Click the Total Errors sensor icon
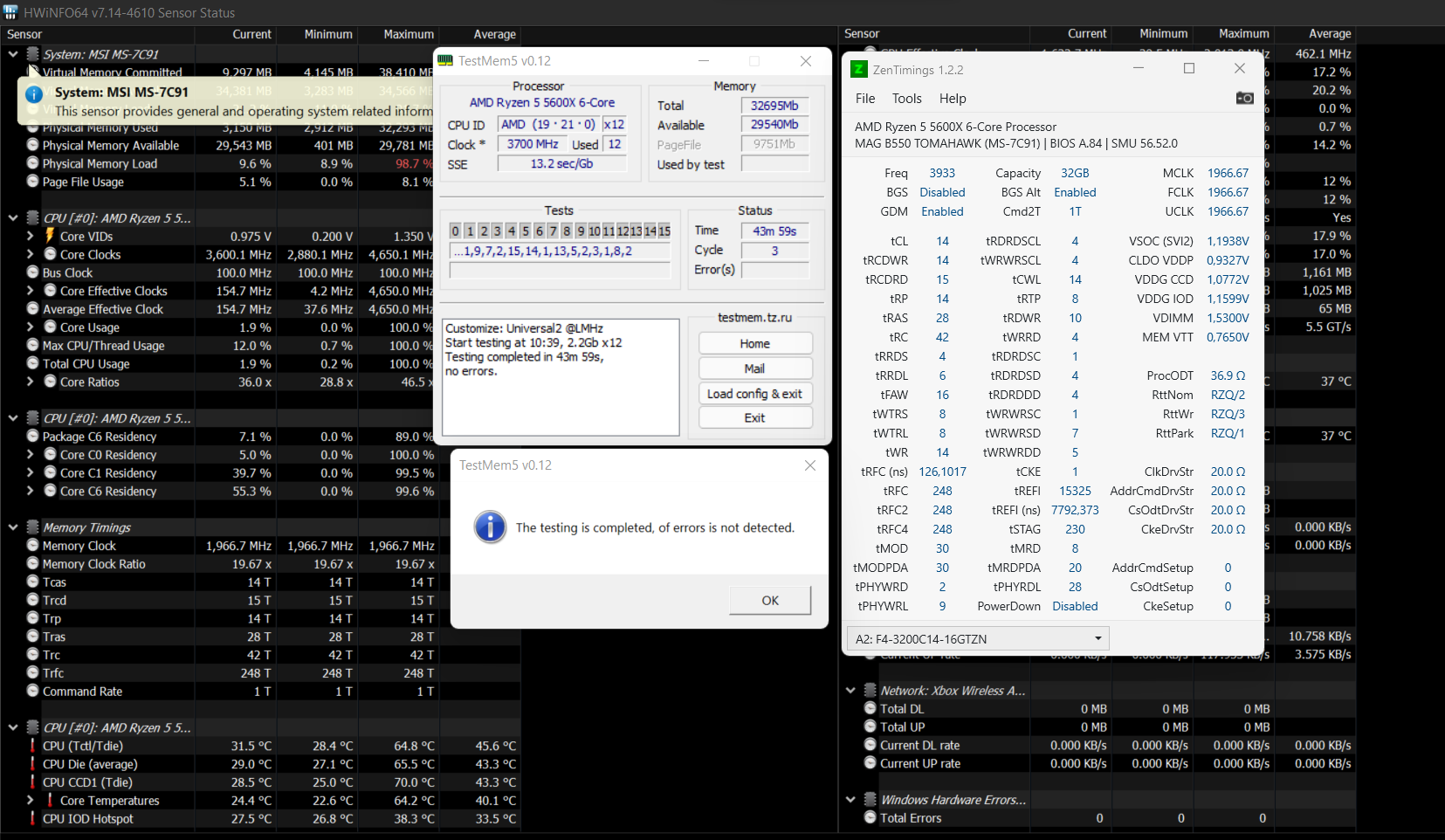 [870, 817]
